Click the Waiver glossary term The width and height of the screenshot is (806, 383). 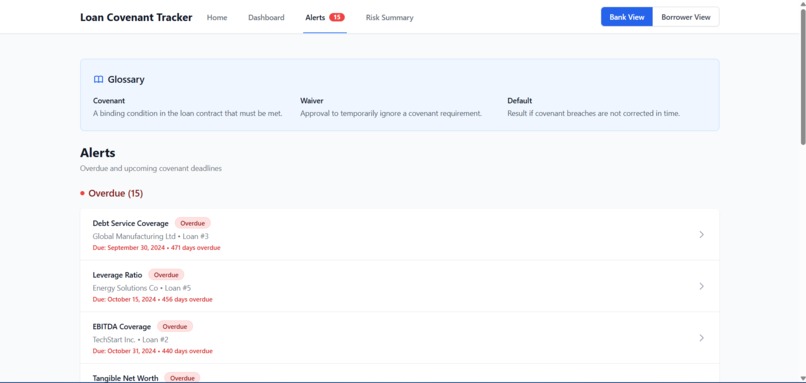[312, 101]
